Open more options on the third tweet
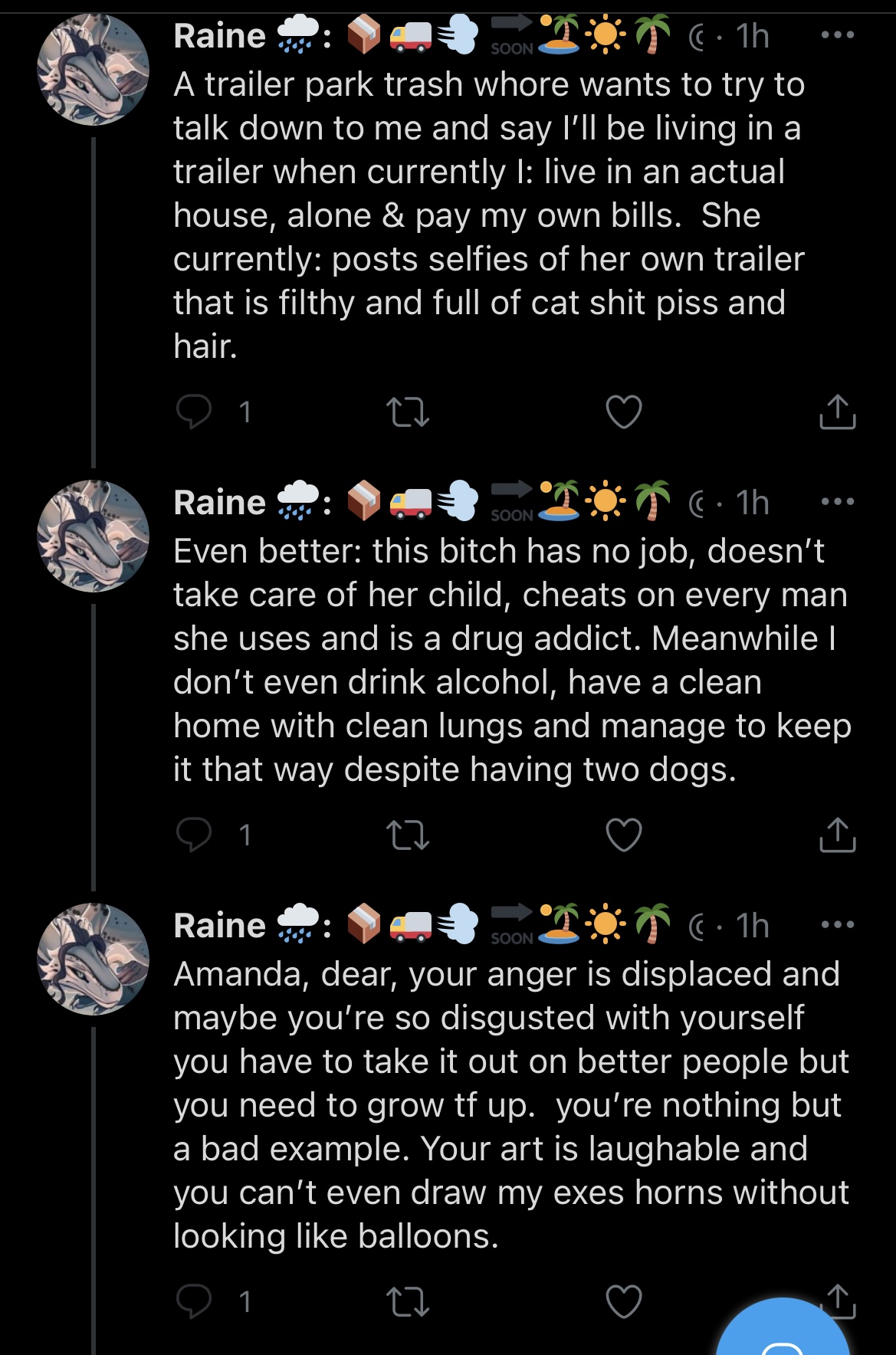 [838, 924]
